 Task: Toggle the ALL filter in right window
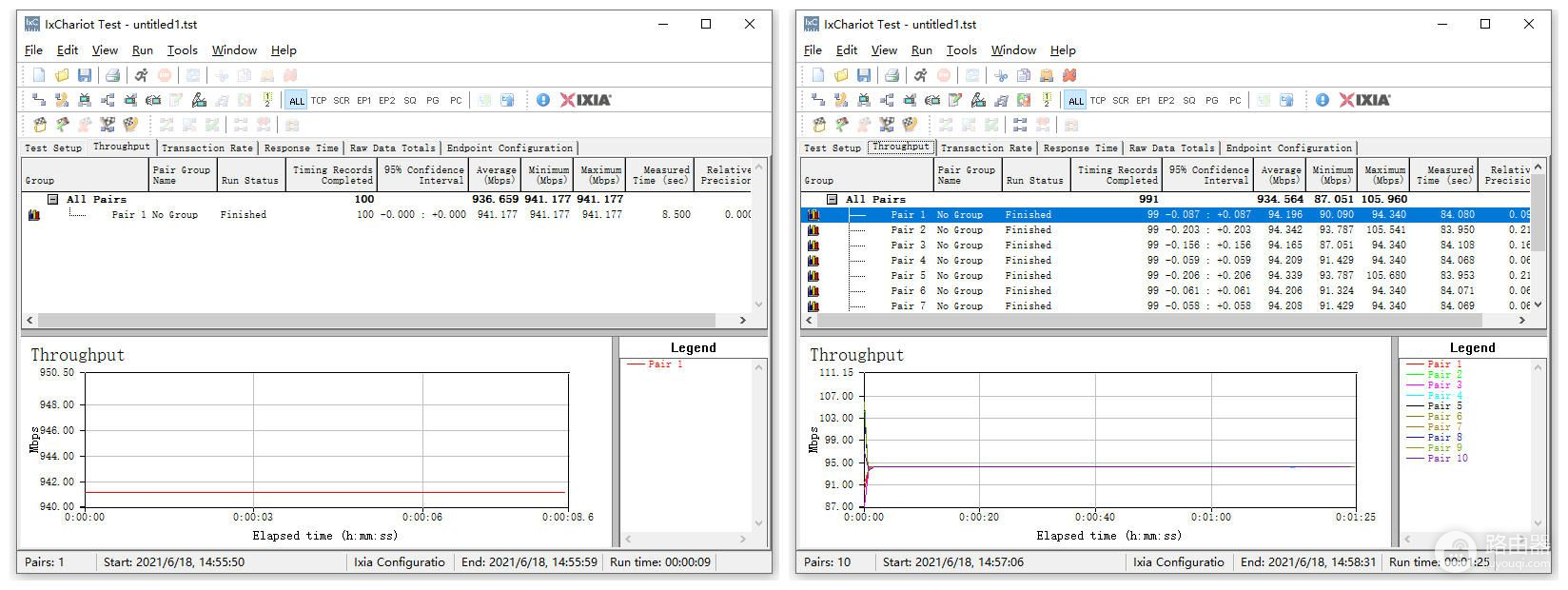(x=1076, y=100)
